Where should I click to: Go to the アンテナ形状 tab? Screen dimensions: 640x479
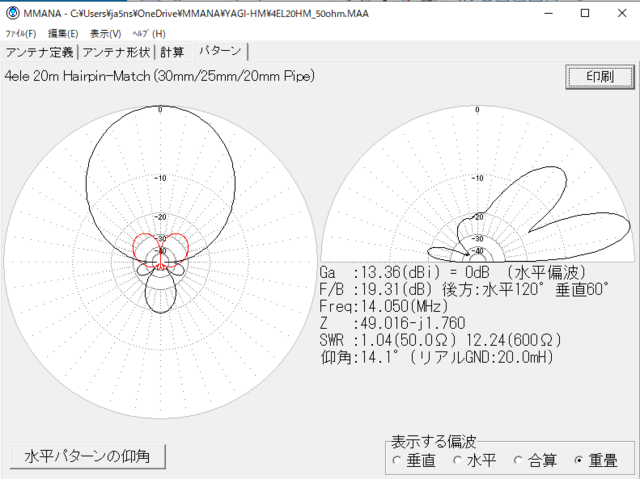[x=117, y=52]
